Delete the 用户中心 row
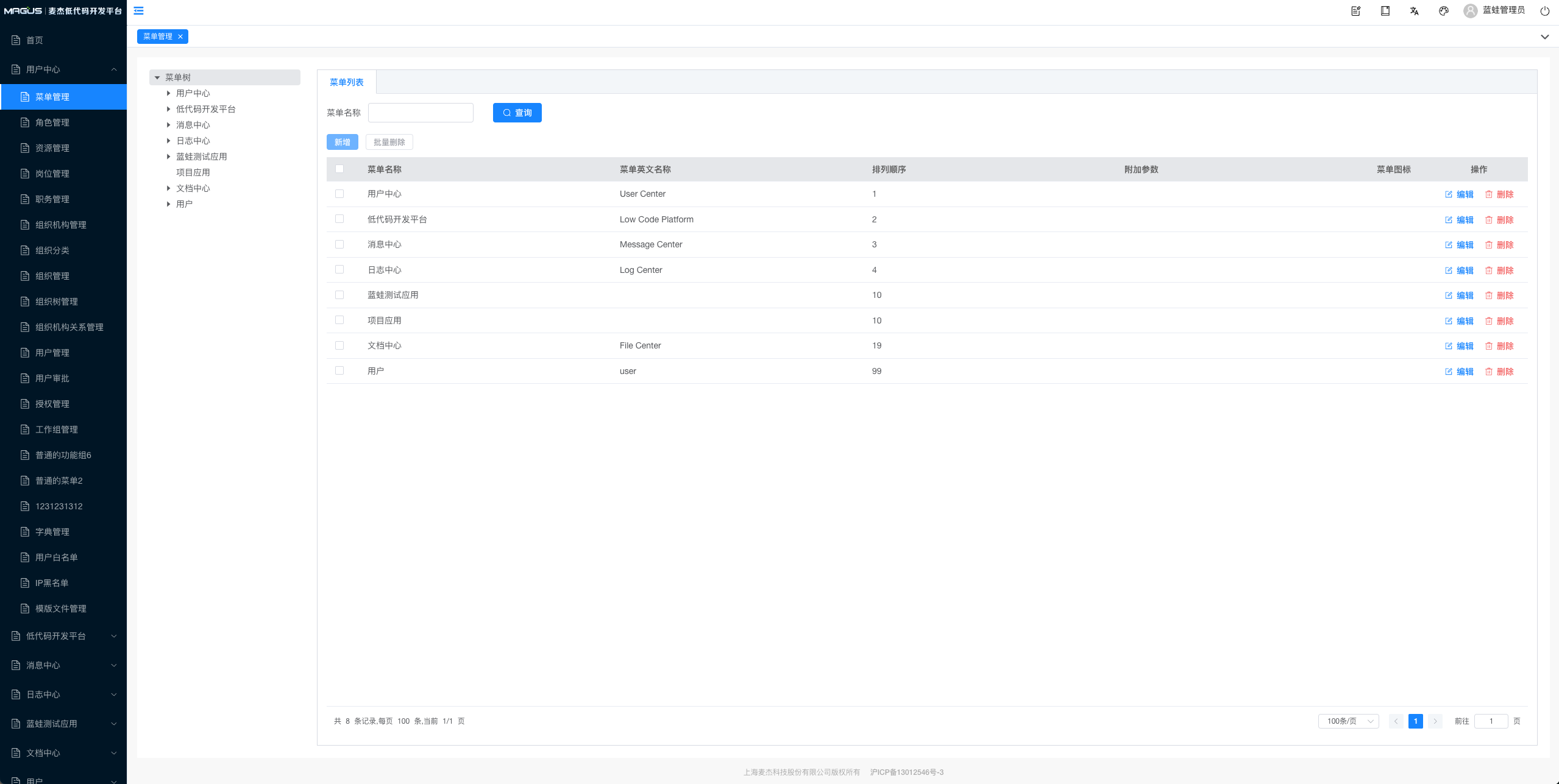The image size is (1559, 784). (x=1499, y=194)
